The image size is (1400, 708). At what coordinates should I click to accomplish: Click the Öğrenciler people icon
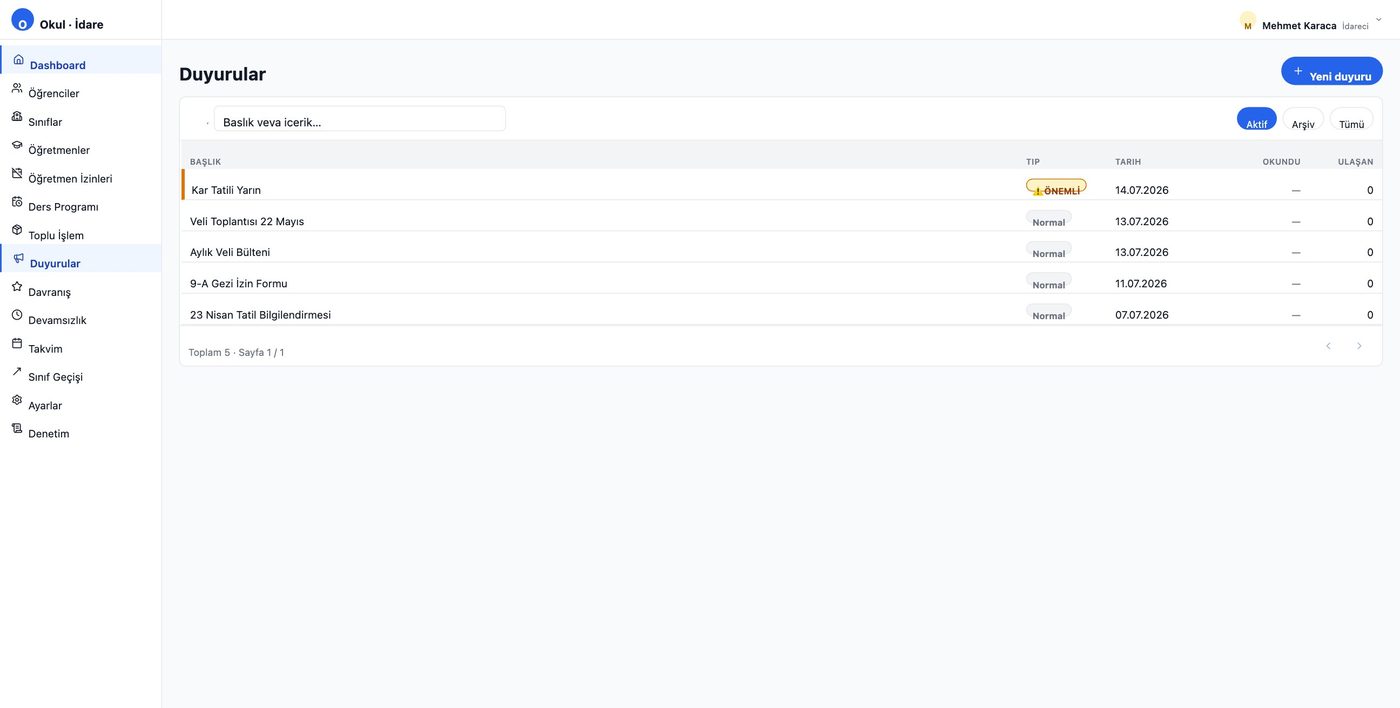[x=17, y=88]
